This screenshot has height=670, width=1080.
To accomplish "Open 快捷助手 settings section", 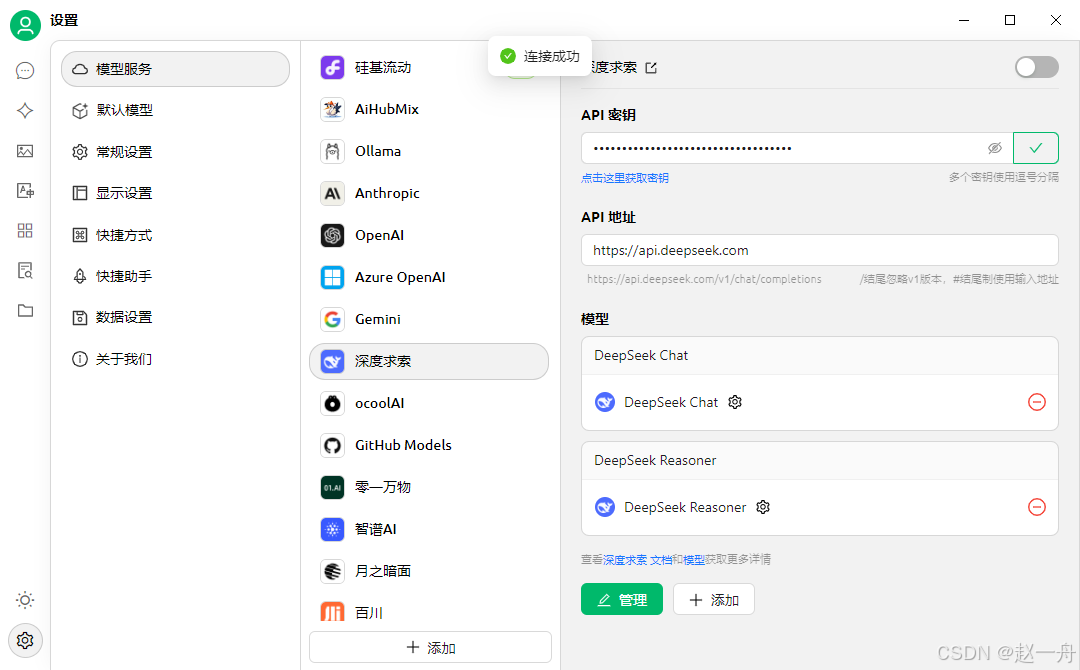I will [x=176, y=276].
